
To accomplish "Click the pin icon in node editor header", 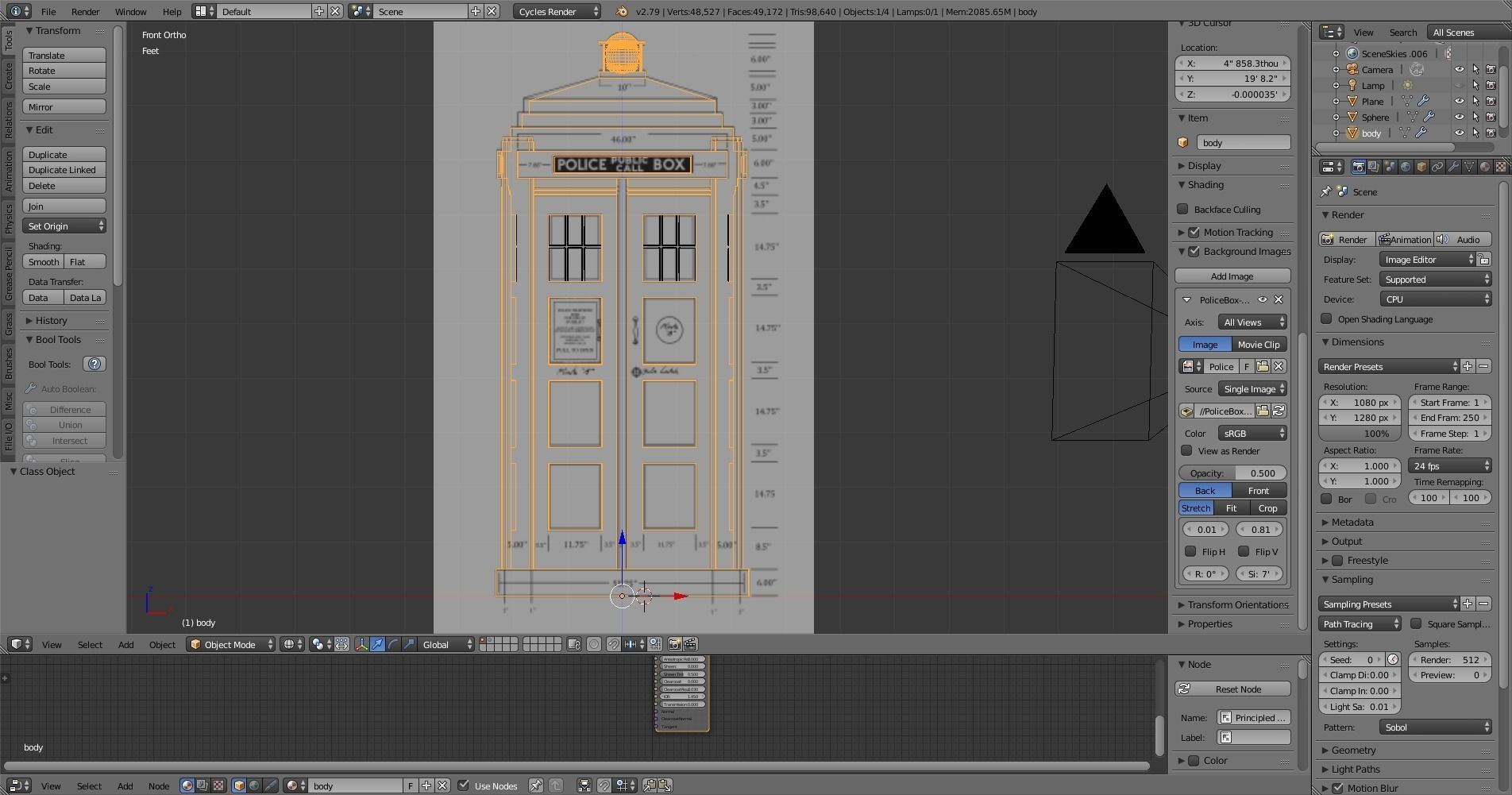I will [x=536, y=785].
